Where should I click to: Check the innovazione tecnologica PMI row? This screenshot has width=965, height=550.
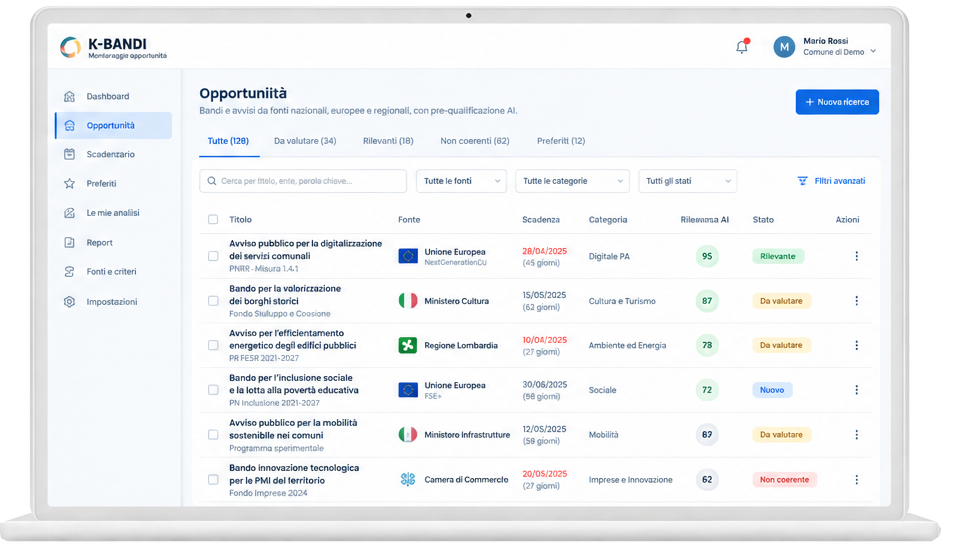213,480
